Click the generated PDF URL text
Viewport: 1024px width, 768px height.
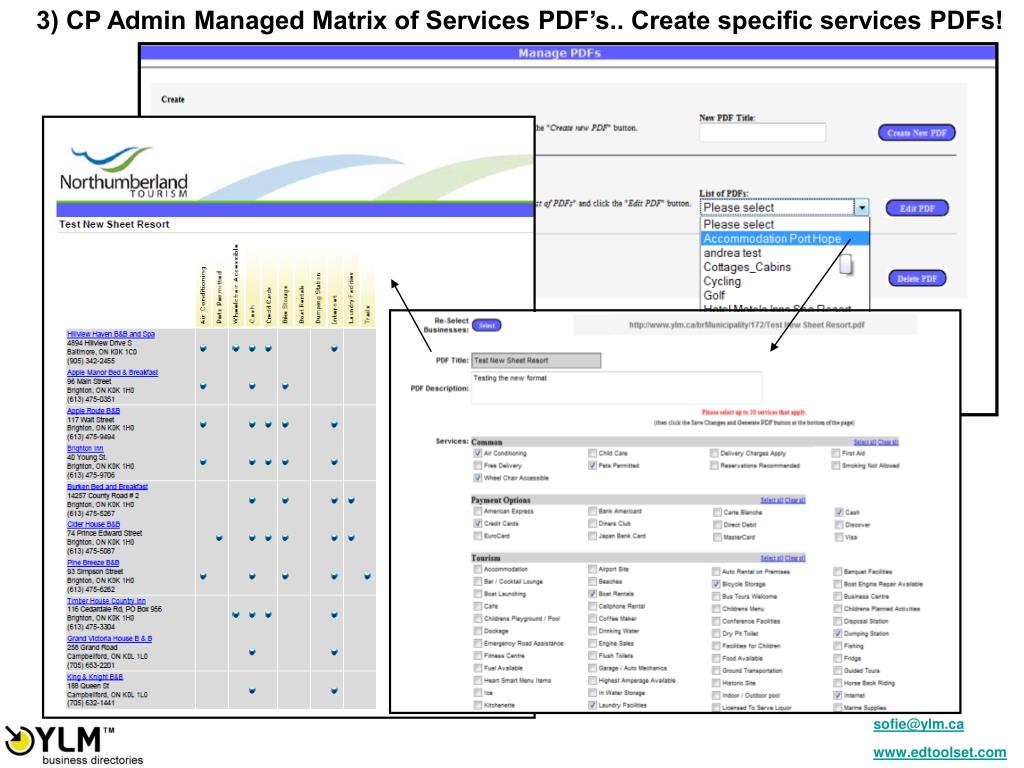point(746,325)
